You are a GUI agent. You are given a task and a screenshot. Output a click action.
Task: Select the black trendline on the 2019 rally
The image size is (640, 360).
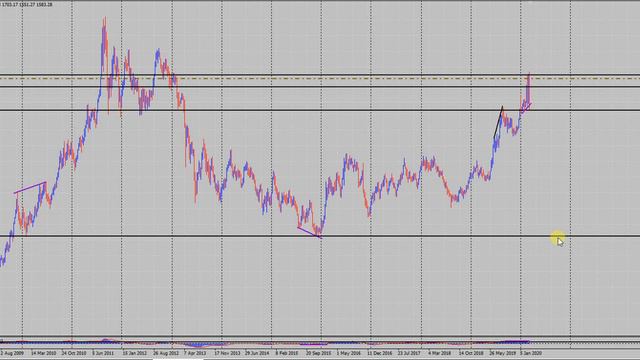pyautogui.click(x=498, y=122)
